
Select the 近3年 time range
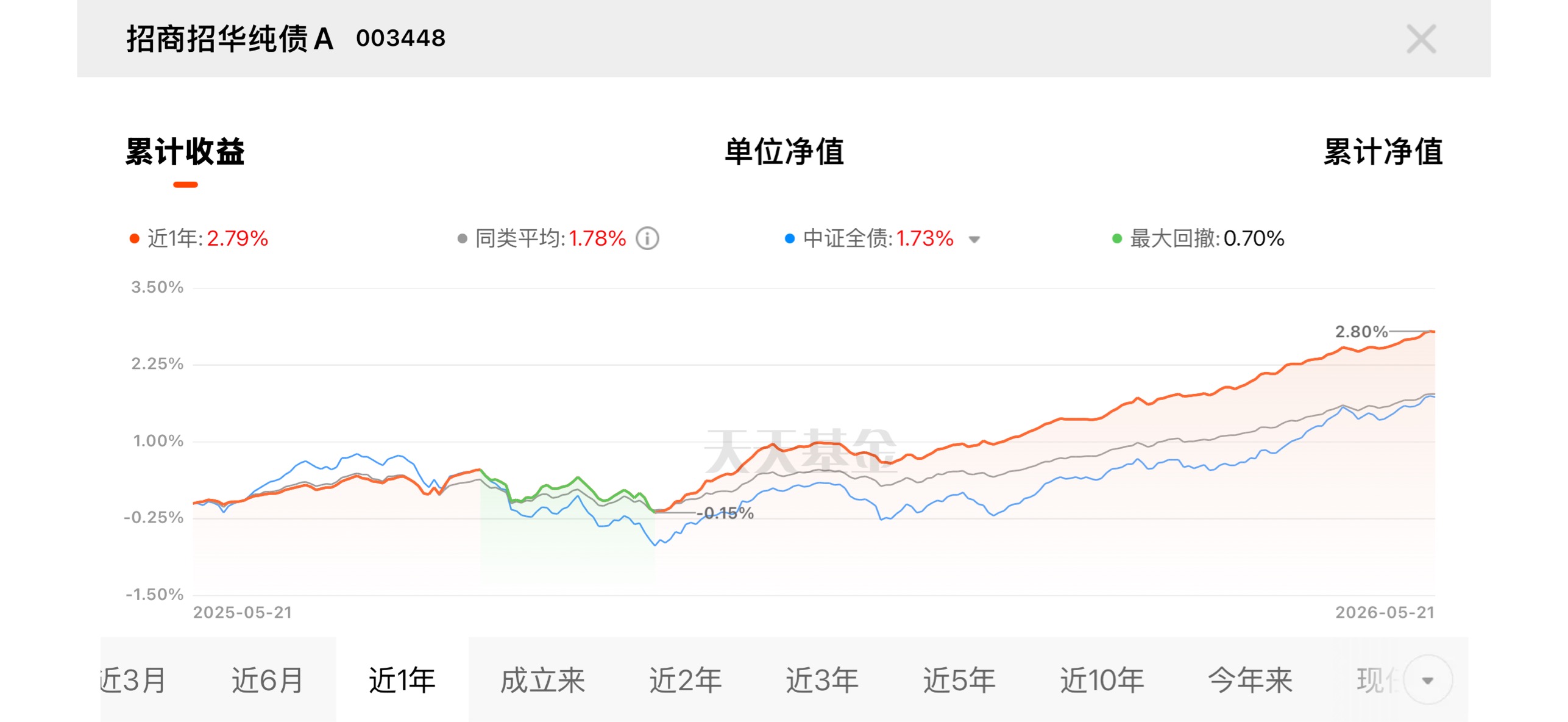(822, 680)
